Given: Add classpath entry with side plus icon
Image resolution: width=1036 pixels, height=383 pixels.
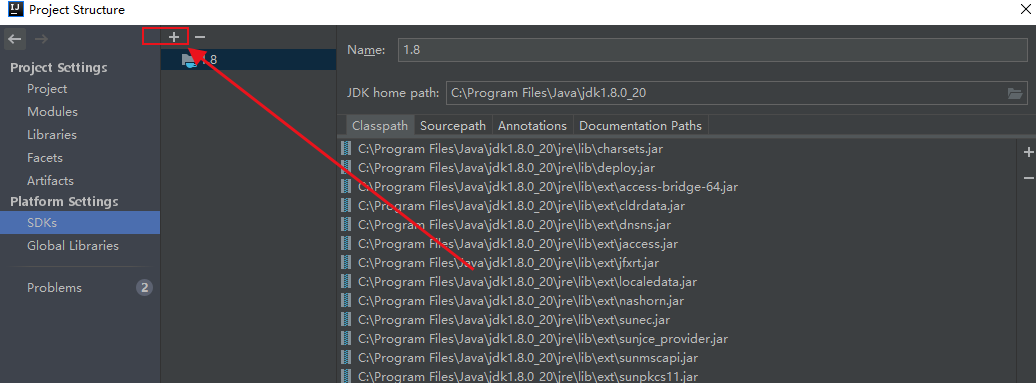Looking at the screenshot, I should [x=1028, y=153].
